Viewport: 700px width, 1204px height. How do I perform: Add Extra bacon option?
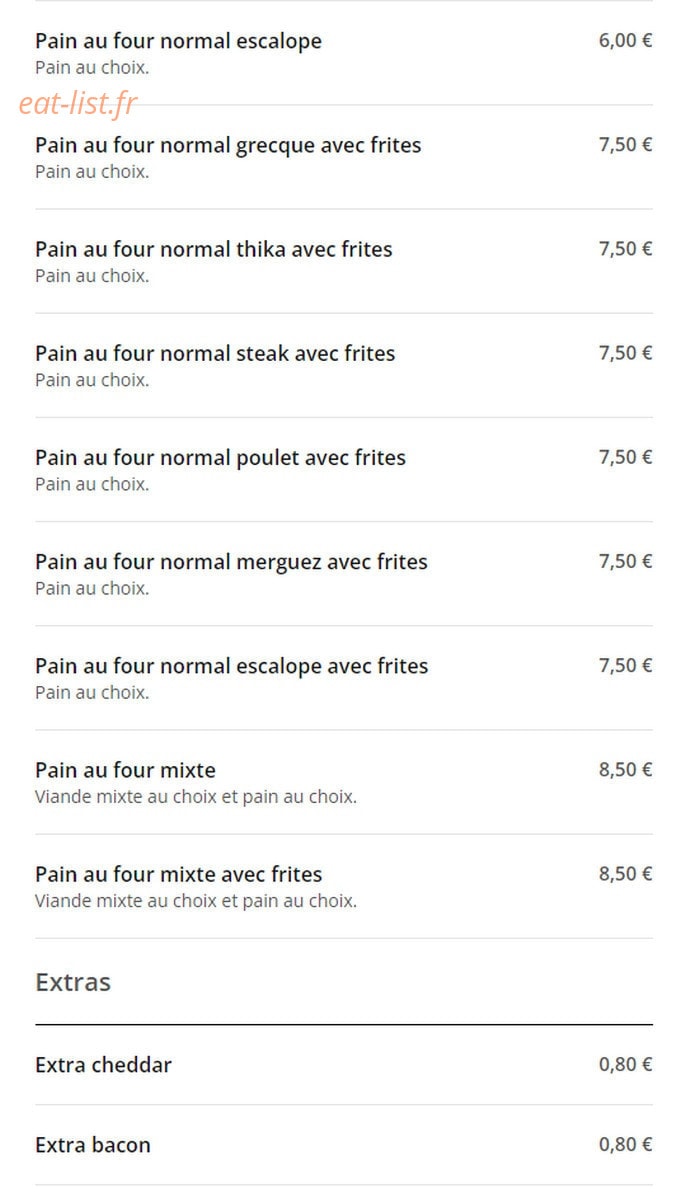click(344, 1145)
